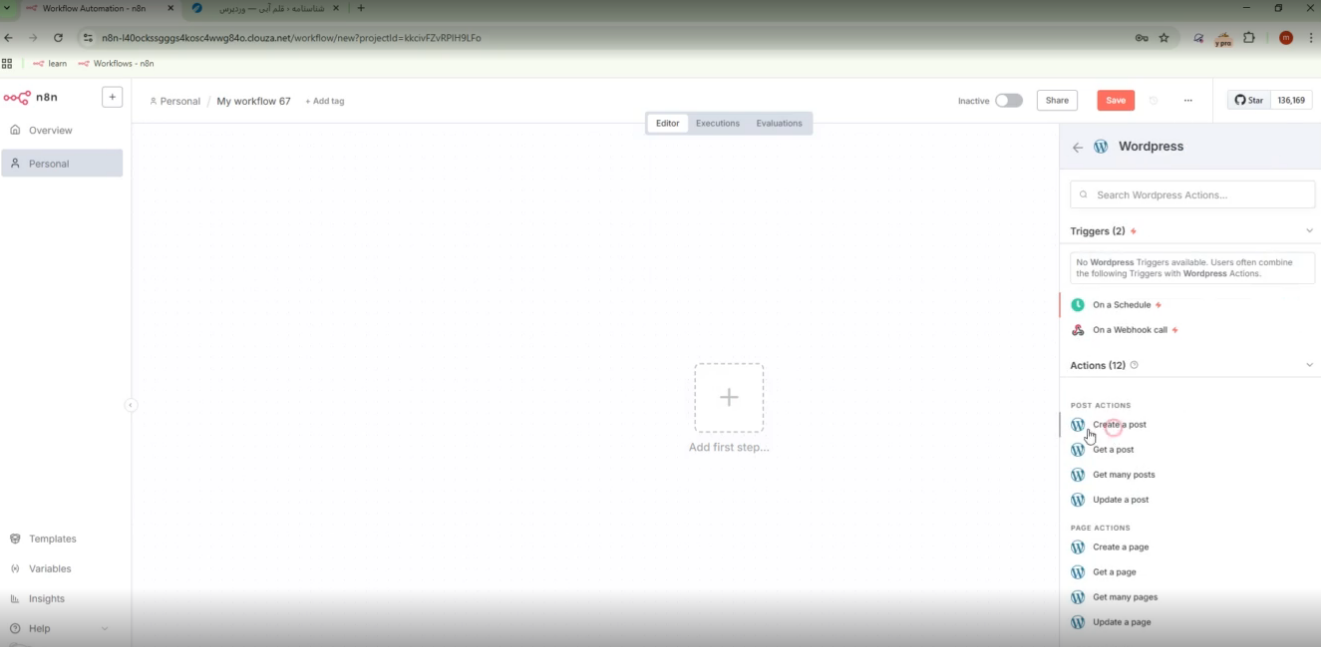Collapse the Actions section chevron
The height and width of the screenshot is (647, 1321).
(x=1309, y=366)
